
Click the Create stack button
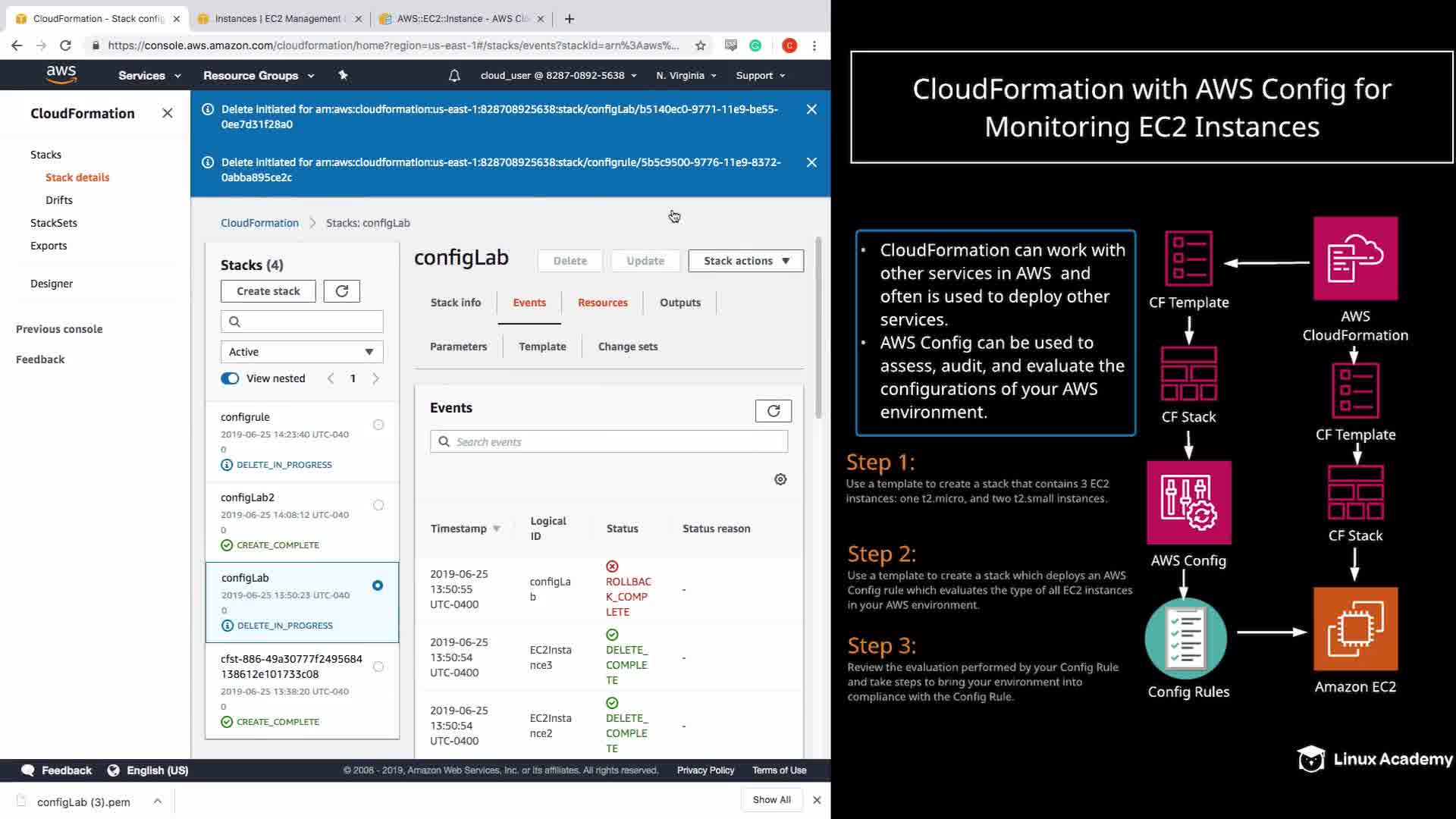pyautogui.click(x=268, y=291)
